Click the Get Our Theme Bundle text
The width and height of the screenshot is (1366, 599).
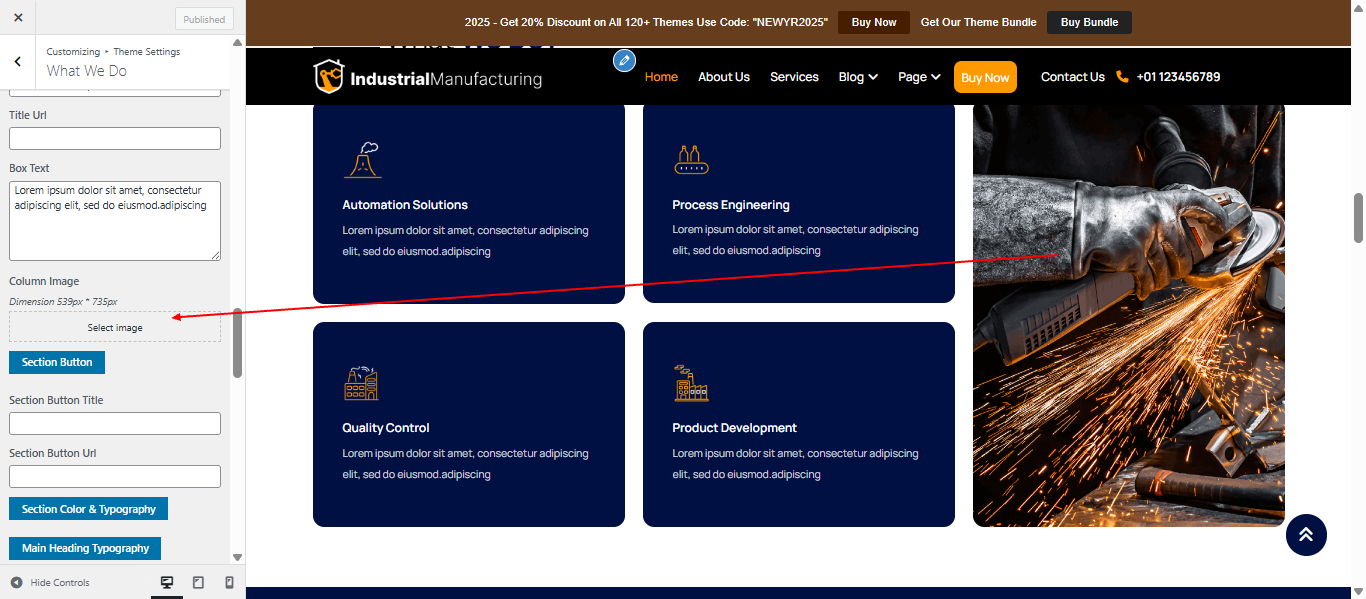[x=978, y=22]
